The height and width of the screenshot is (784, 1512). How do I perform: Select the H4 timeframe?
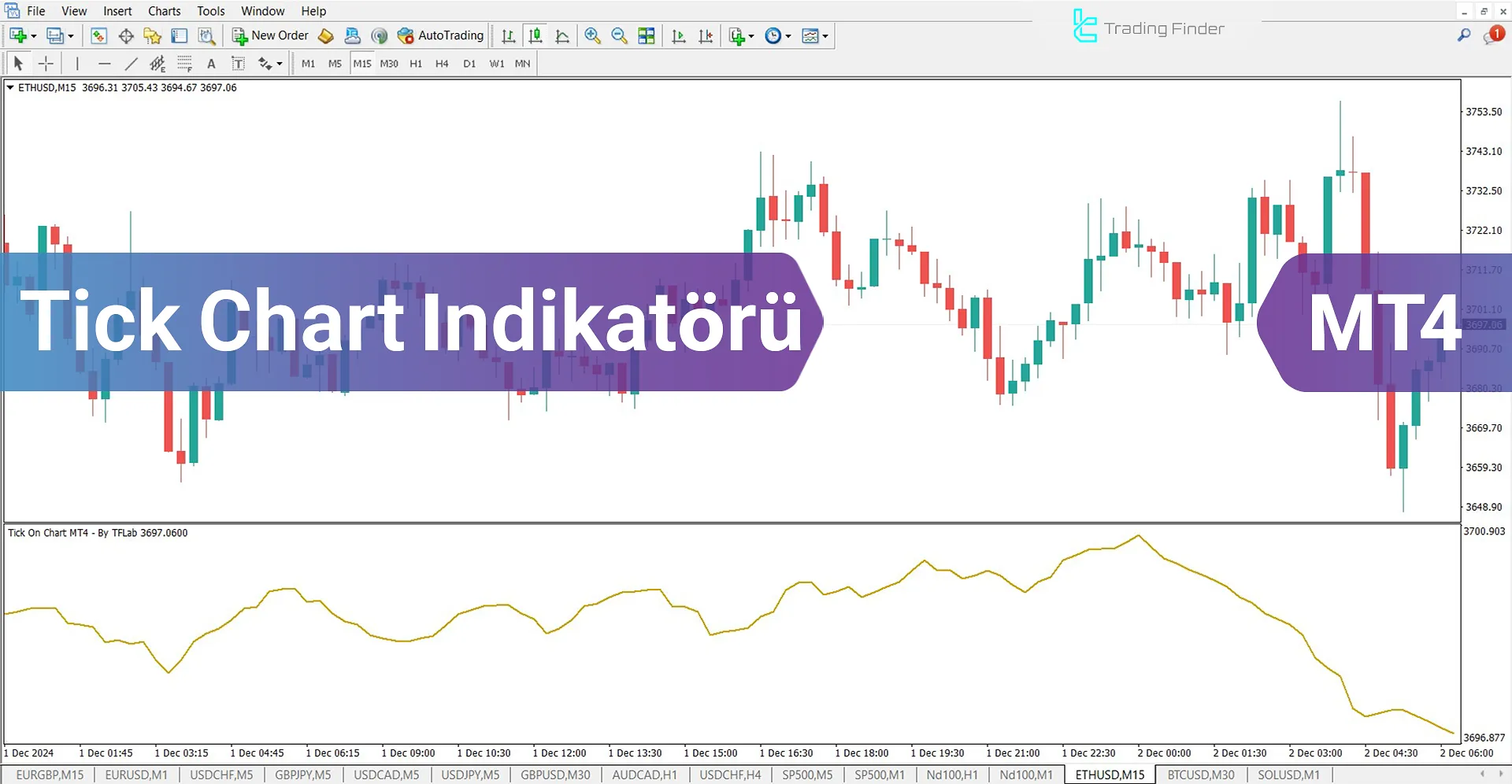(442, 63)
